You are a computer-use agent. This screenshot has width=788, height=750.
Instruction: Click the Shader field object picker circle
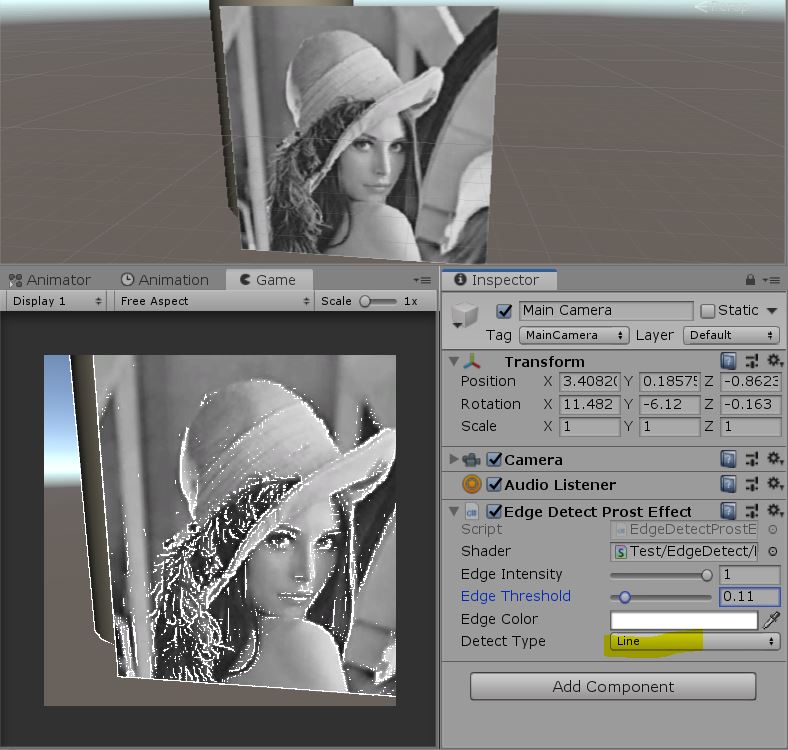point(772,551)
